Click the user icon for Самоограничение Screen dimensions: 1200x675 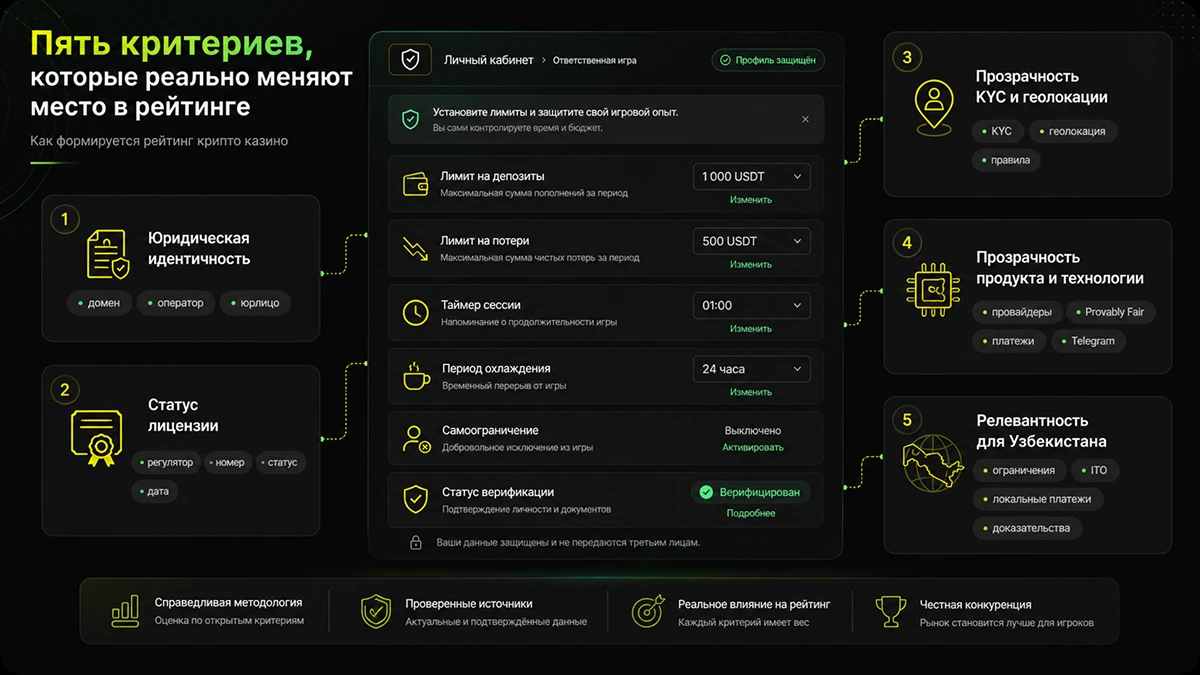click(x=416, y=438)
